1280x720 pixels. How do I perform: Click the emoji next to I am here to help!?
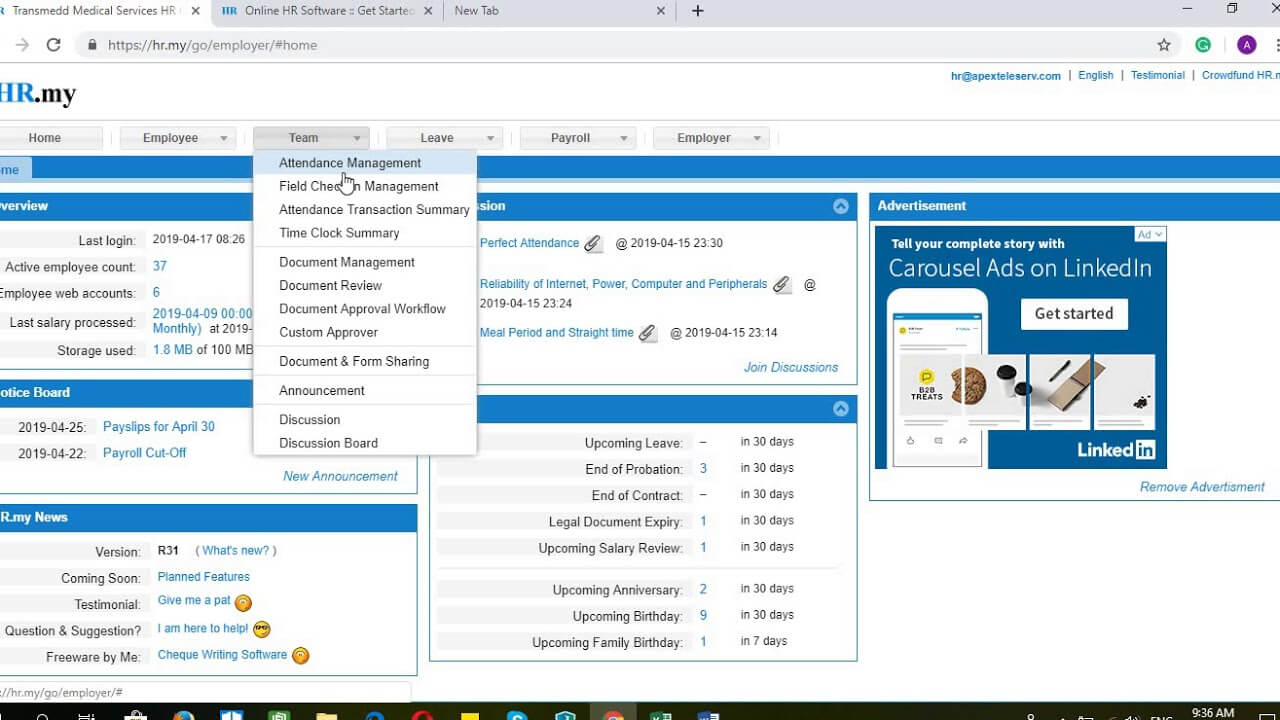261,629
